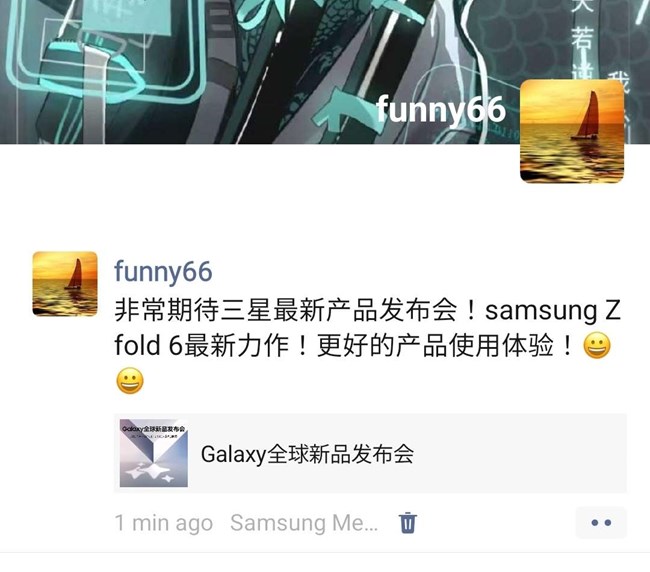Tap the Samsung Me... source label
Screen dimensions: 650x572
[x=304, y=523]
